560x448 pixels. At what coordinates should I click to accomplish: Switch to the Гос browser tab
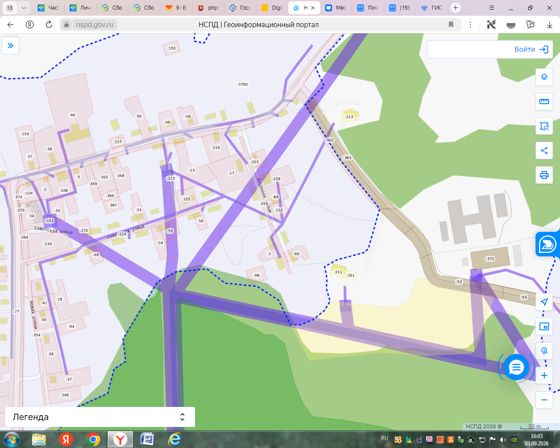pos(240,8)
